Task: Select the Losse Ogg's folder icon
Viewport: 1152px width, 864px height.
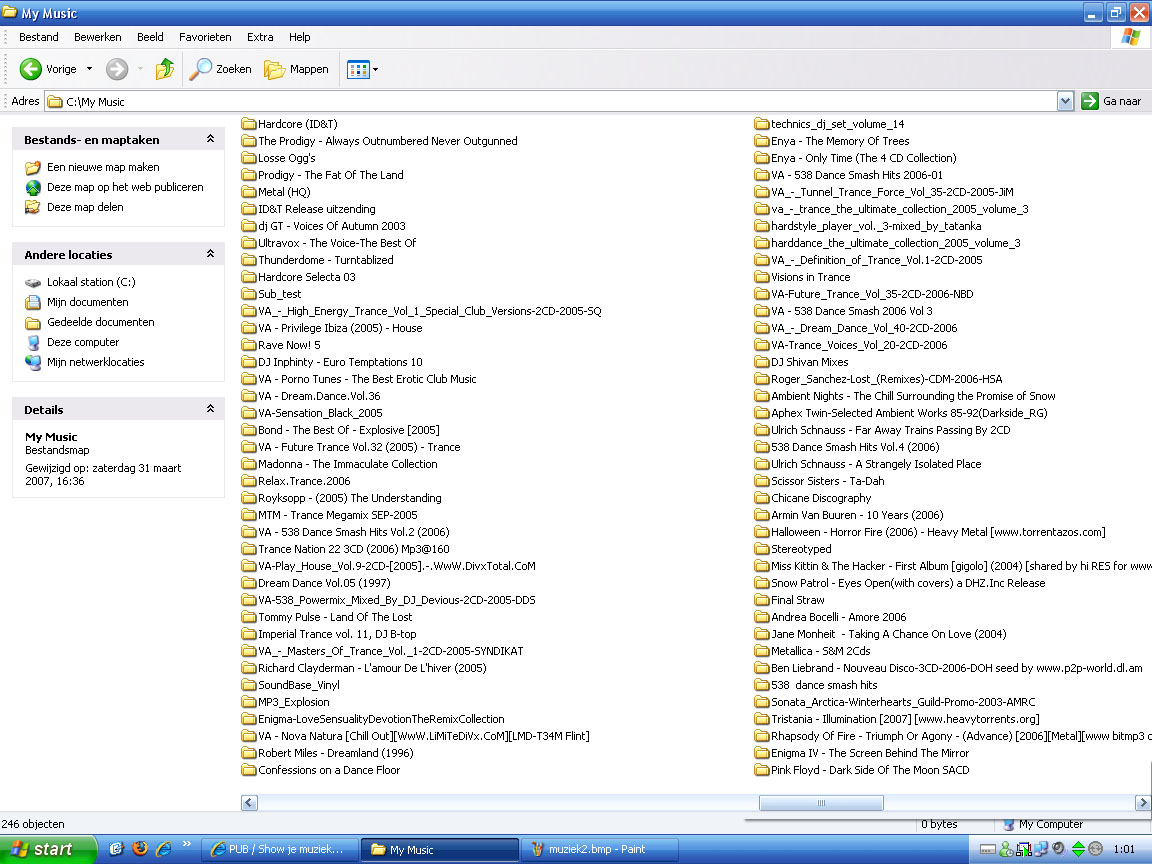Action: coord(248,158)
